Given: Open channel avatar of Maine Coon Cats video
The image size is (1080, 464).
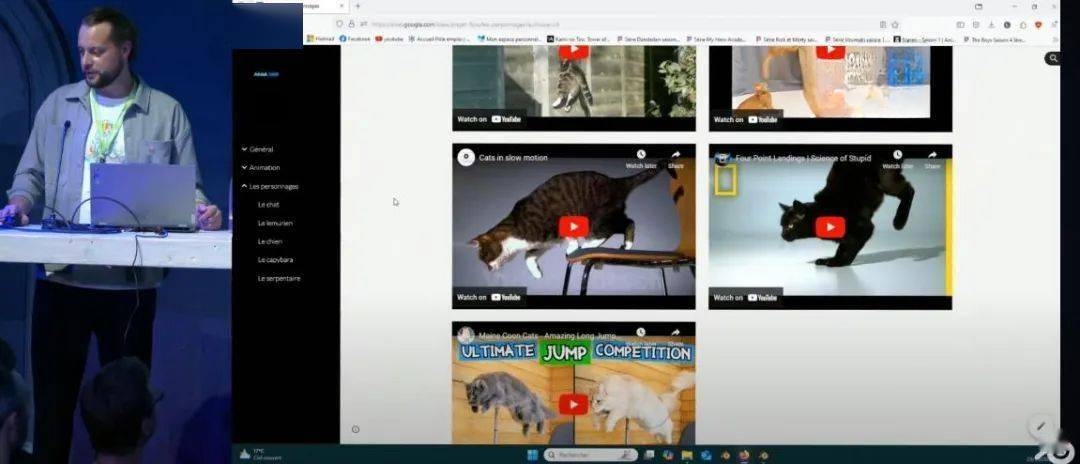Looking at the screenshot, I should click(x=466, y=335).
